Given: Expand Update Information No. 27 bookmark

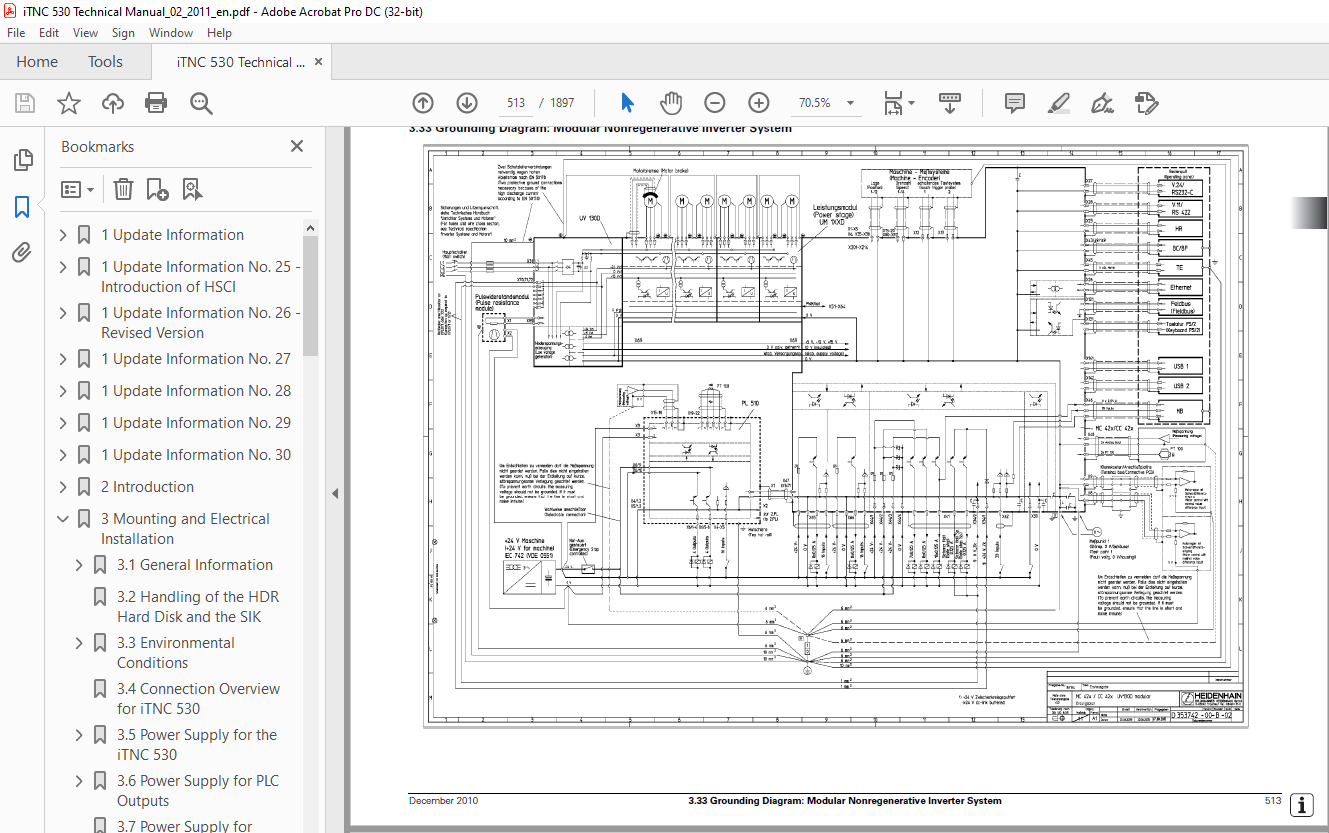Looking at the screenshot, I should (63, 359).
